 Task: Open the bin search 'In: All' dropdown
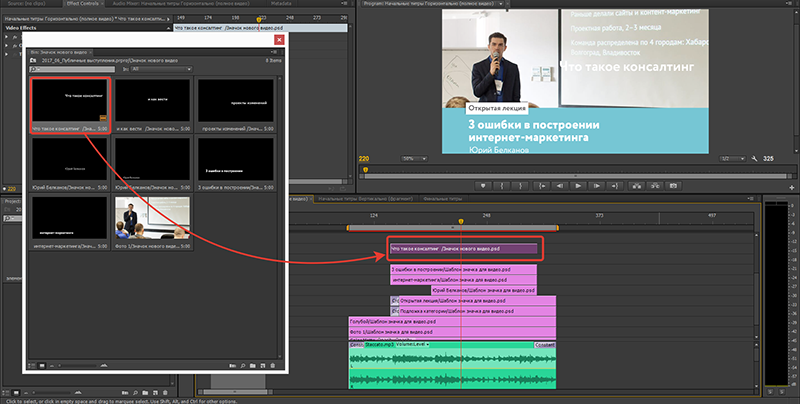[160, 70]
